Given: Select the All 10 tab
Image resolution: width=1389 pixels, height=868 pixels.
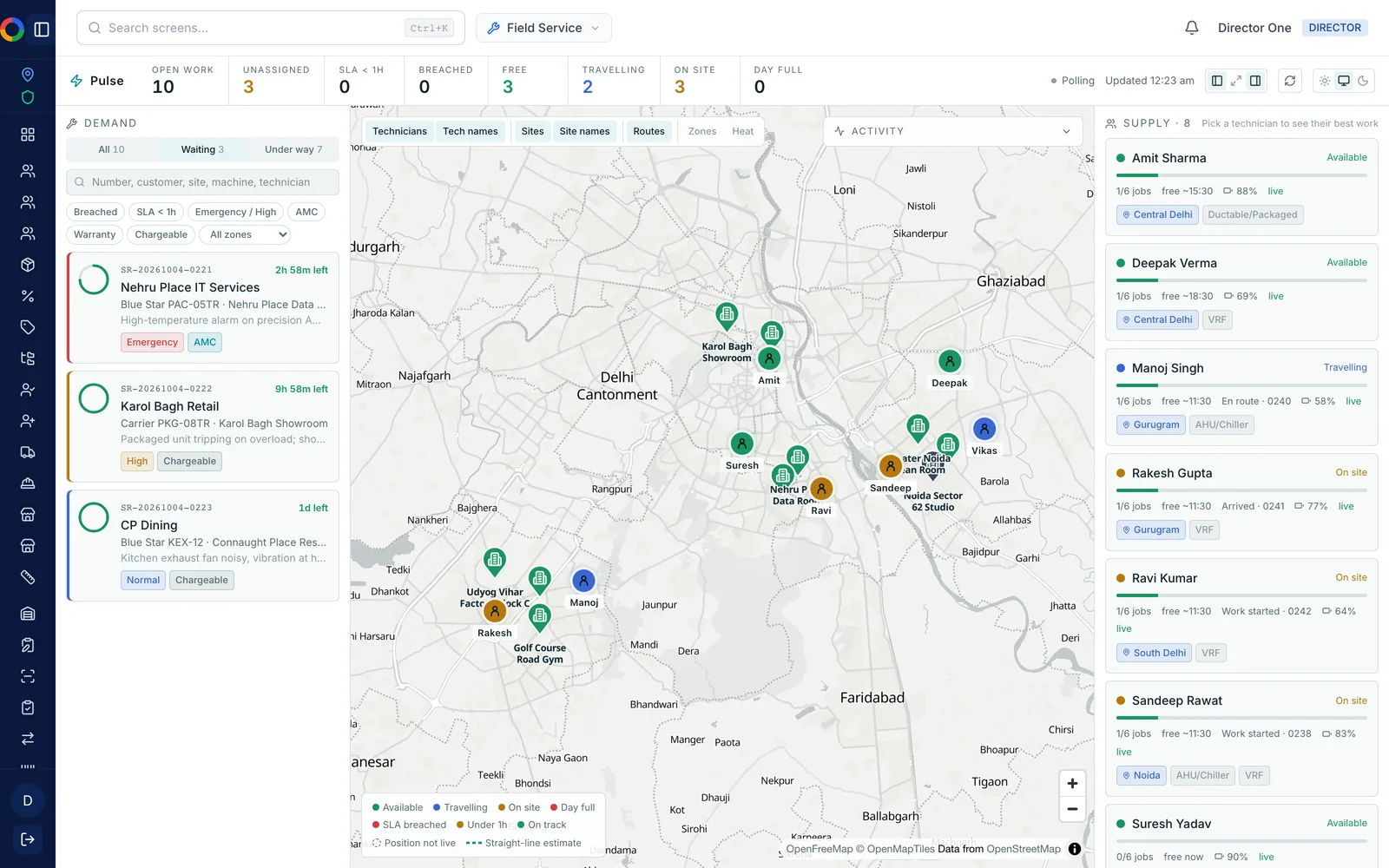Looking at the screenshot, I should click(111, 149).
